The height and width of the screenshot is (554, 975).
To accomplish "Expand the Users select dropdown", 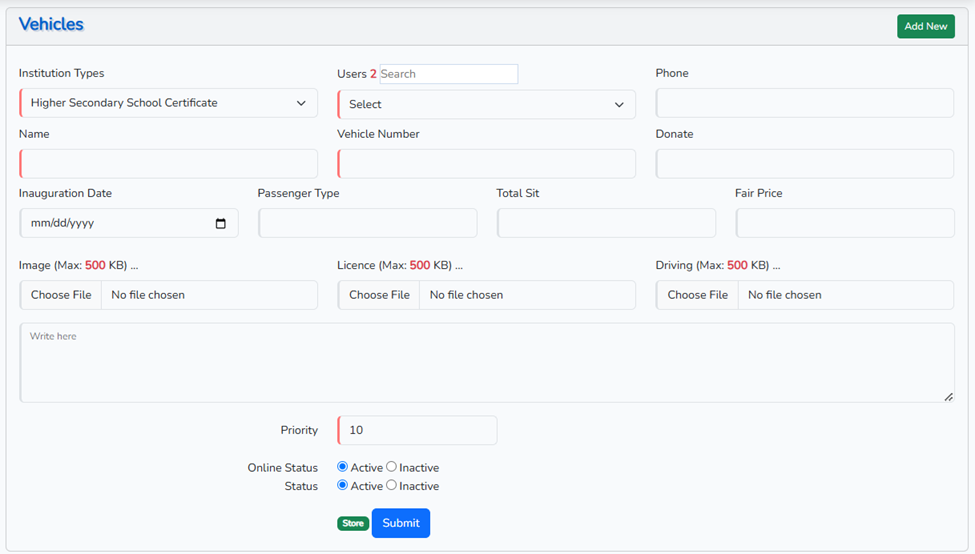I will point(486,104).
